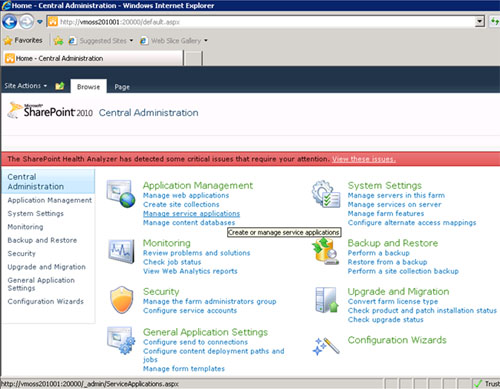
Task: Switch to the Browse ribbon tab
Action: coord(88,87)
